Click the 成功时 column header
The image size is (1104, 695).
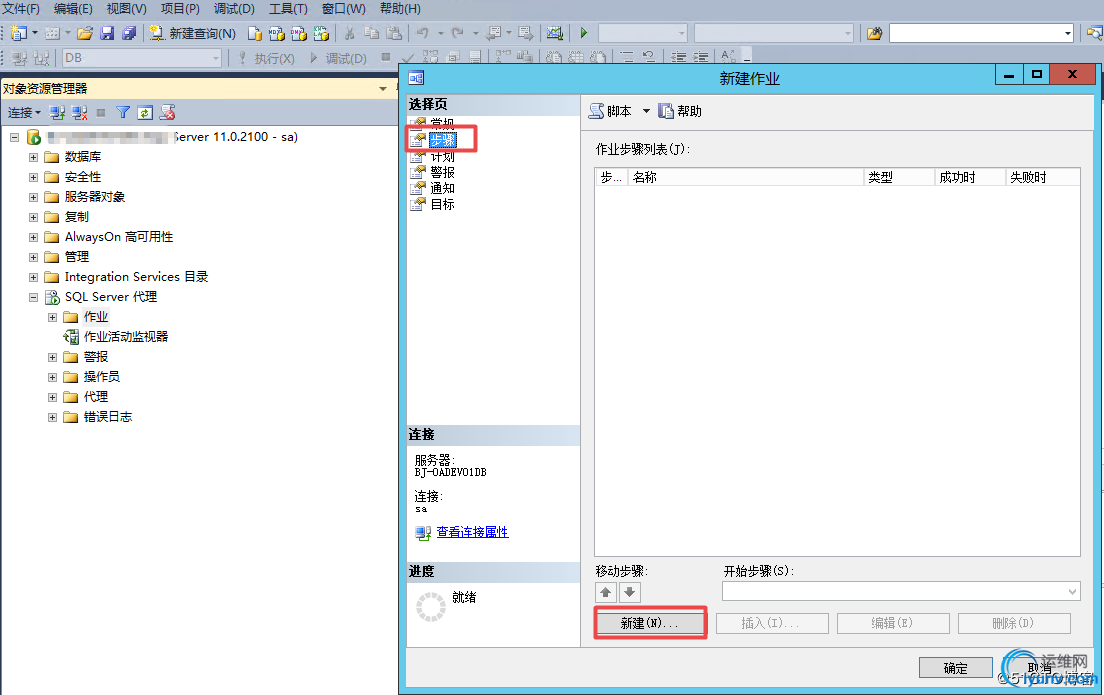tap(970, 177)
